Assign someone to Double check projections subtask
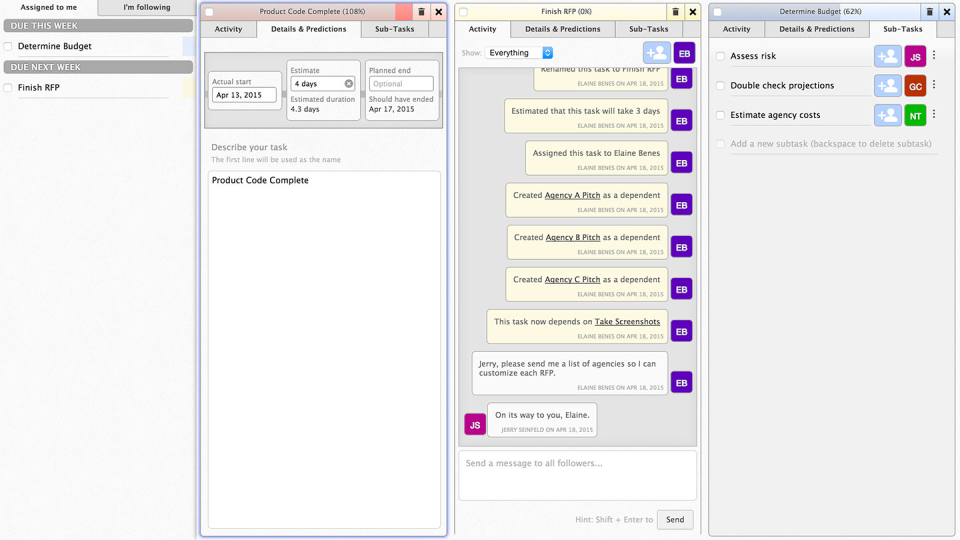 [x=887, y=86]
